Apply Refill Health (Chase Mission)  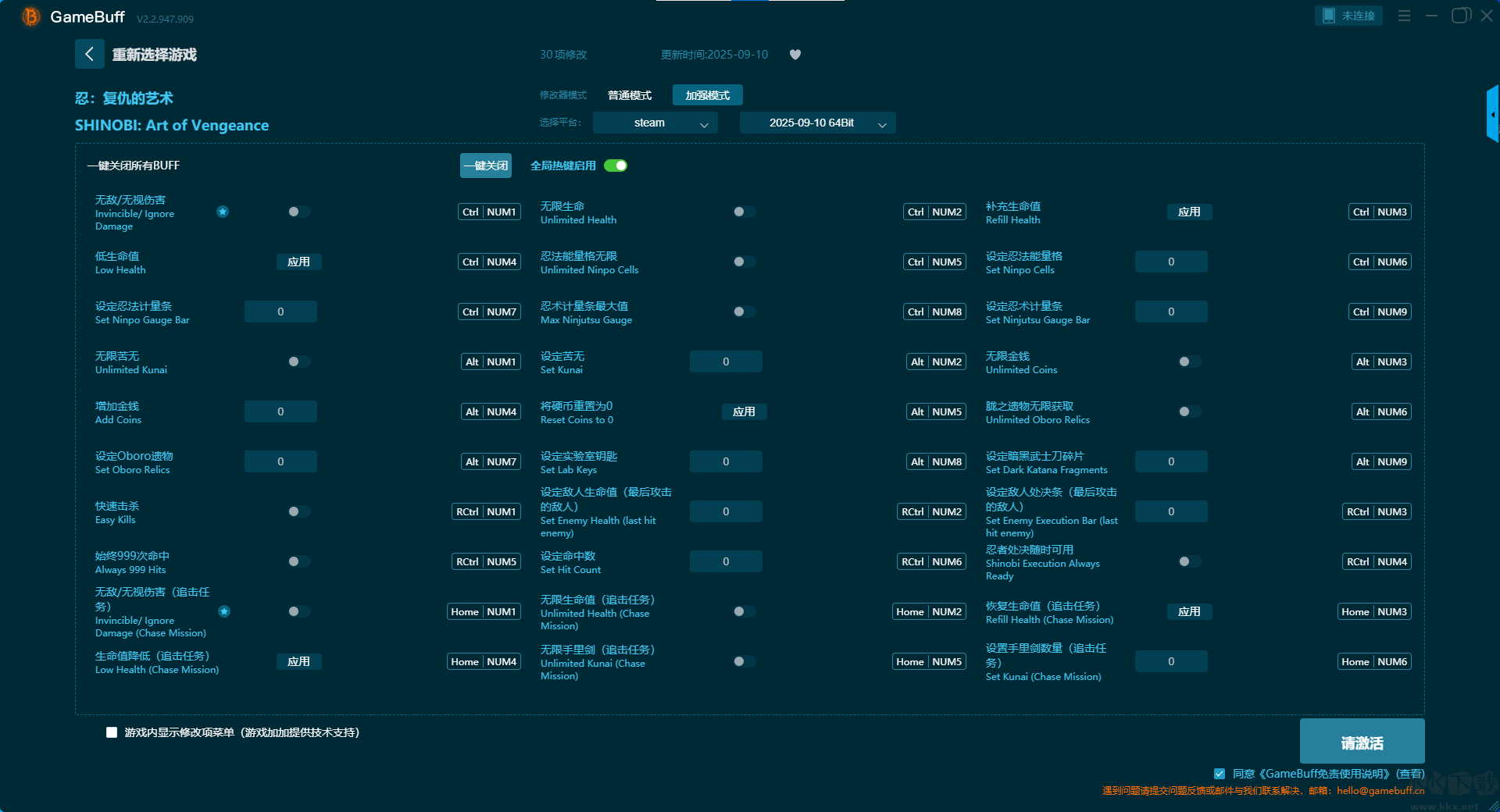pyautogui.click(x=1189, y=611)
